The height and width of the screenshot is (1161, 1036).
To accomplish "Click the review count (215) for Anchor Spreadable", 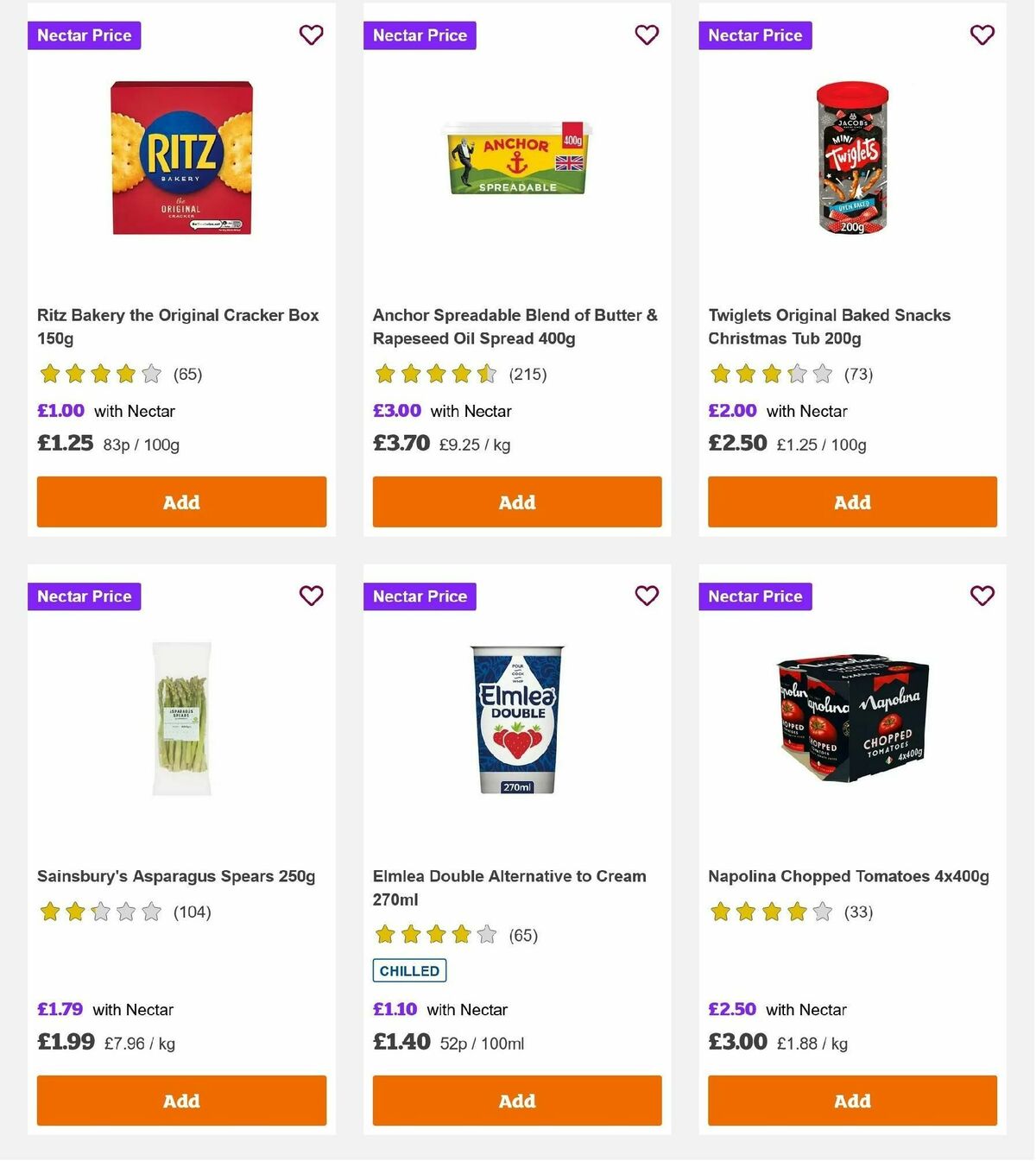I will pos(528,374).
